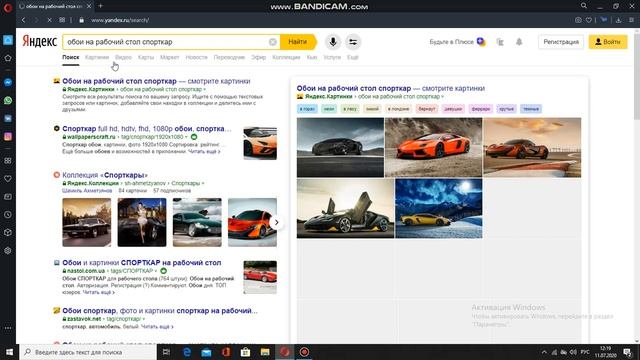Open settings gear in Opera sidebar
This screenshot has width=640, height=360.
click(x=8, y=251)
